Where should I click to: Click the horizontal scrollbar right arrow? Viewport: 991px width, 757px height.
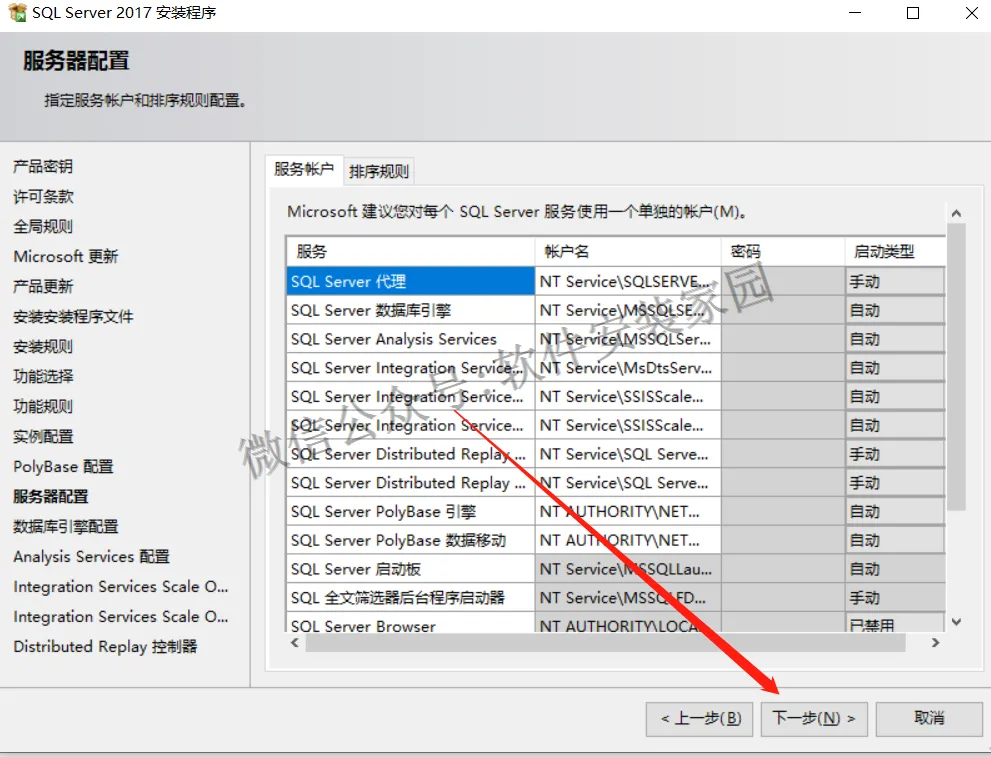point(935,643)
